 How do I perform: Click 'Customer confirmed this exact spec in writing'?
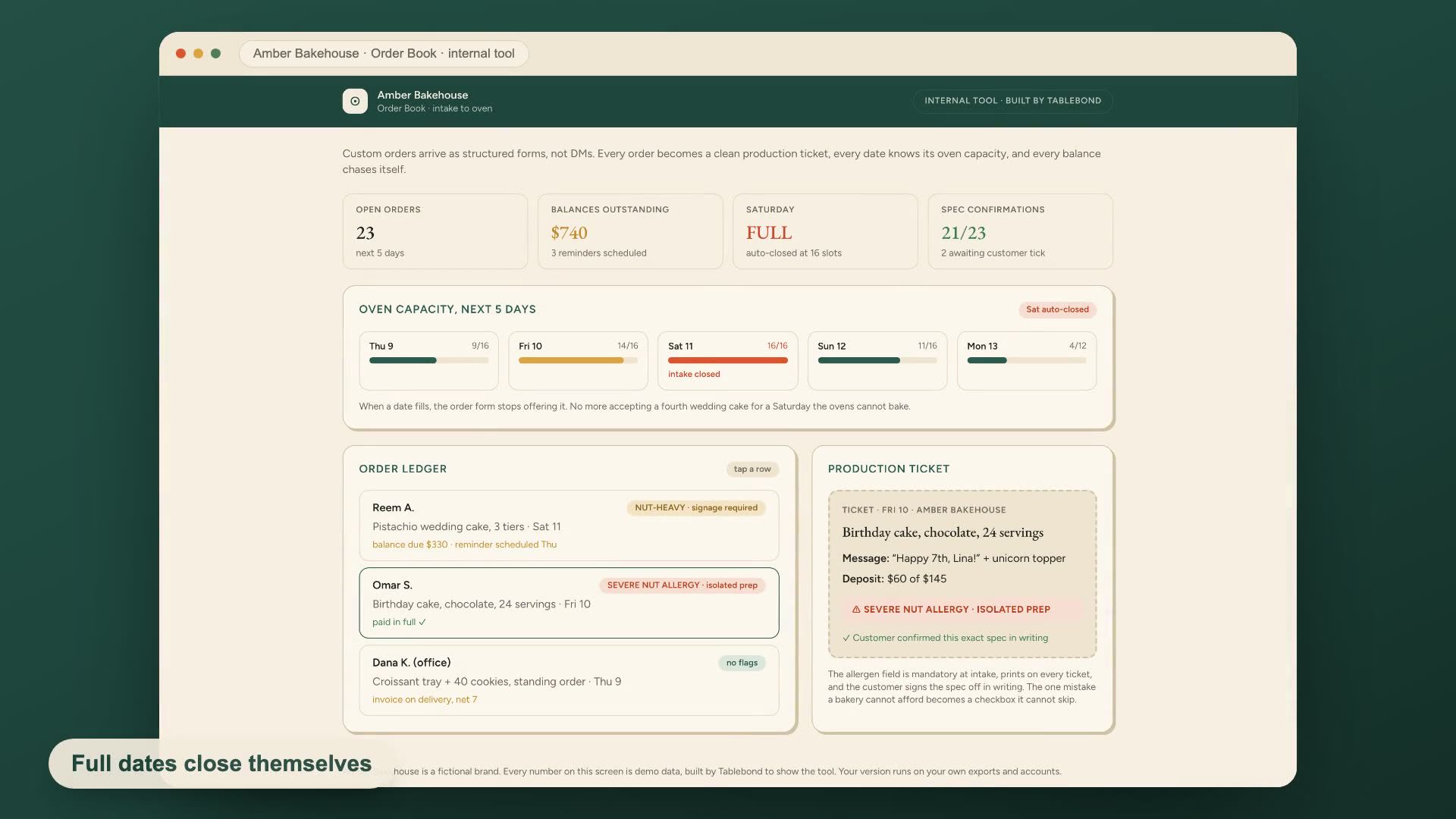(945, 638)
